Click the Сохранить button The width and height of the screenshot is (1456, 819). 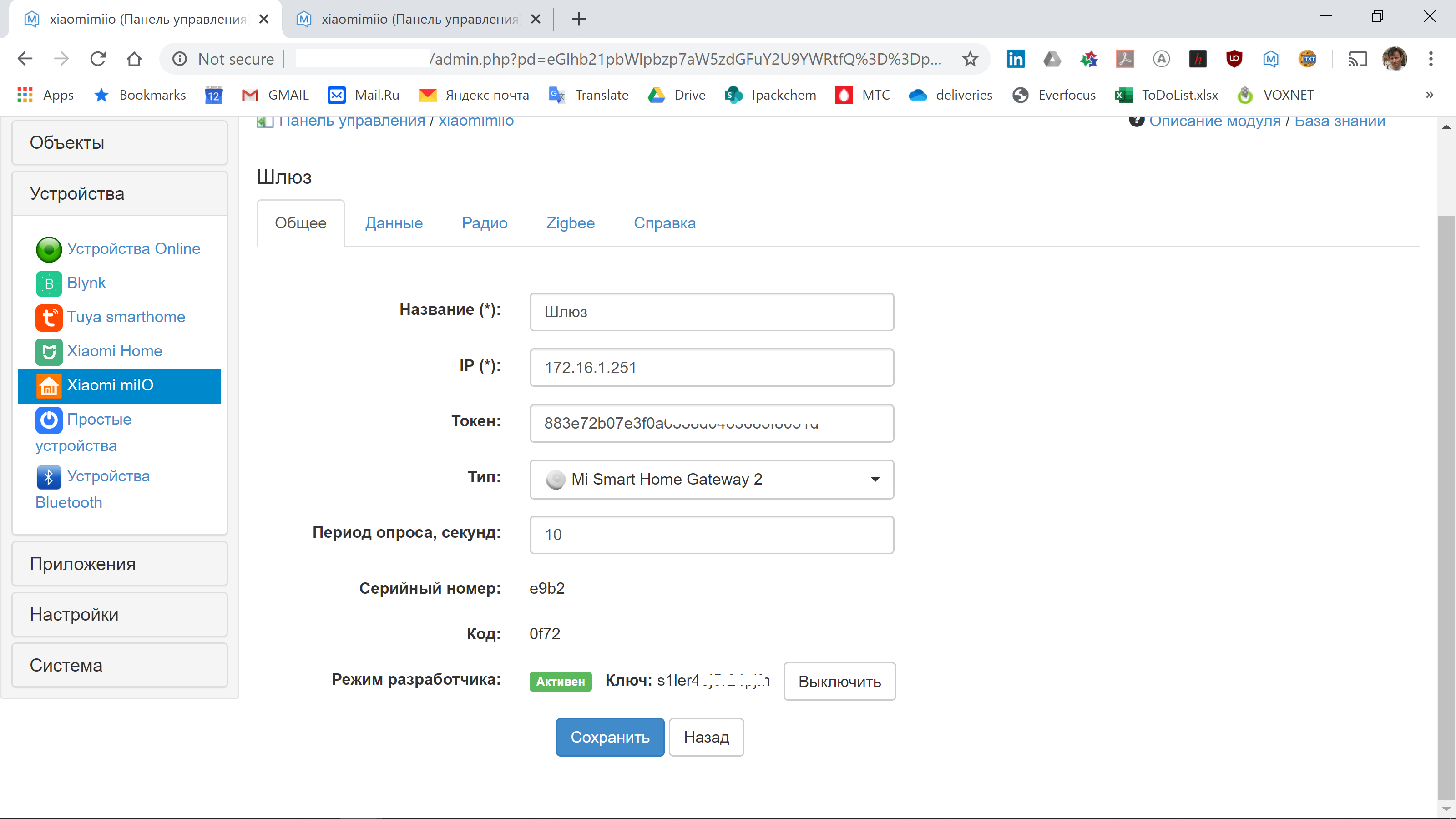610,737
